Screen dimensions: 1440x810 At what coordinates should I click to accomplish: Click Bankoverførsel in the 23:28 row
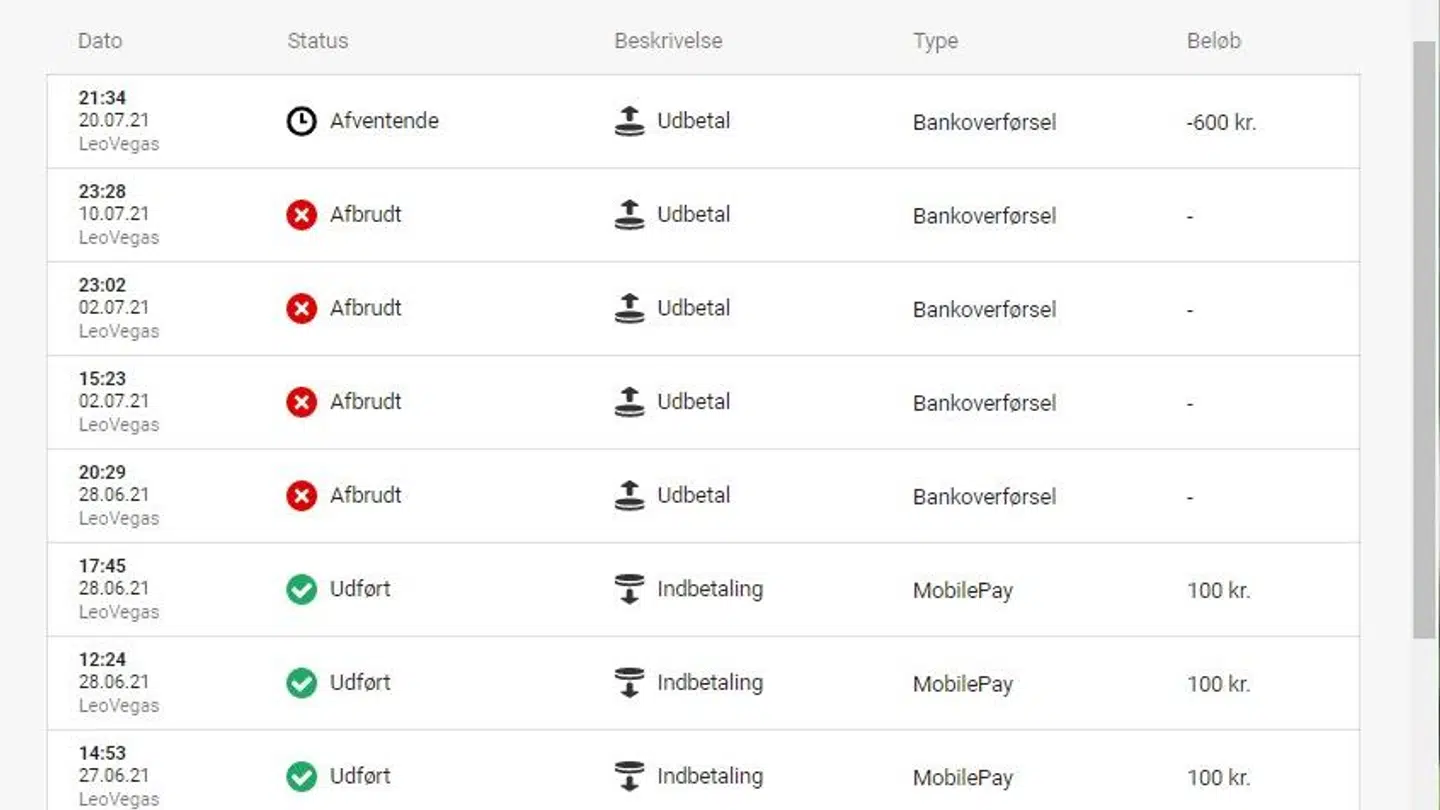pyautogui.click(x=984, y=216)
